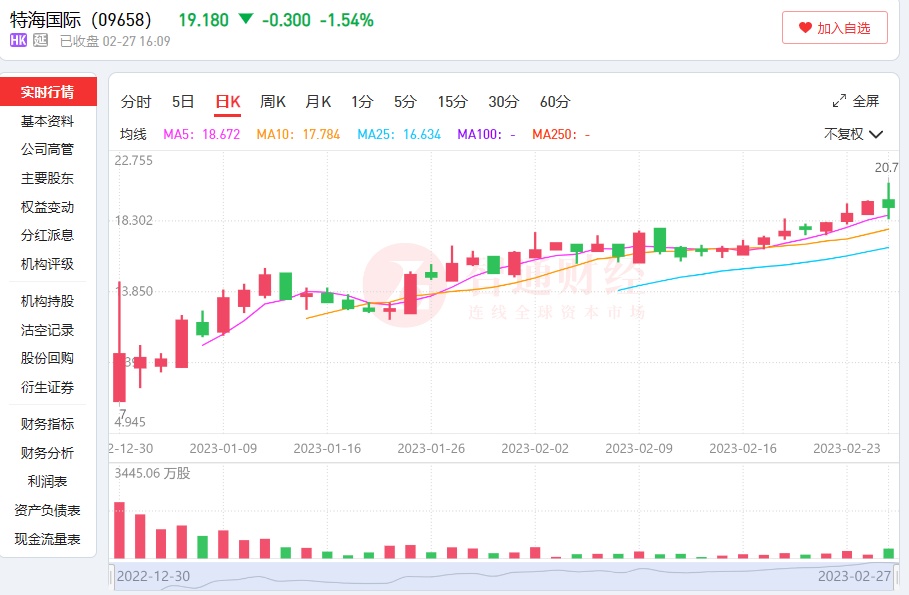
Task: Click the first tallest red volume bar
Action: coord(119,530)
